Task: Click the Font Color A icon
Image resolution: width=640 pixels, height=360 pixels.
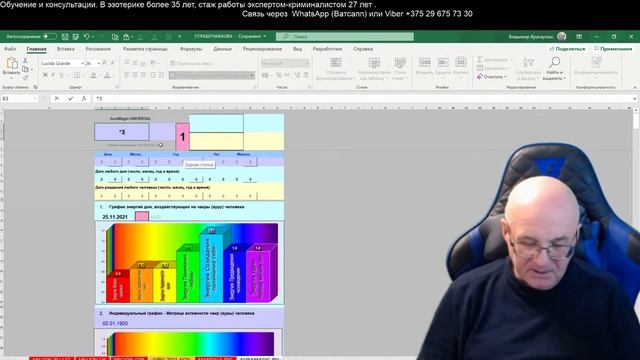Action: (107, 75)
